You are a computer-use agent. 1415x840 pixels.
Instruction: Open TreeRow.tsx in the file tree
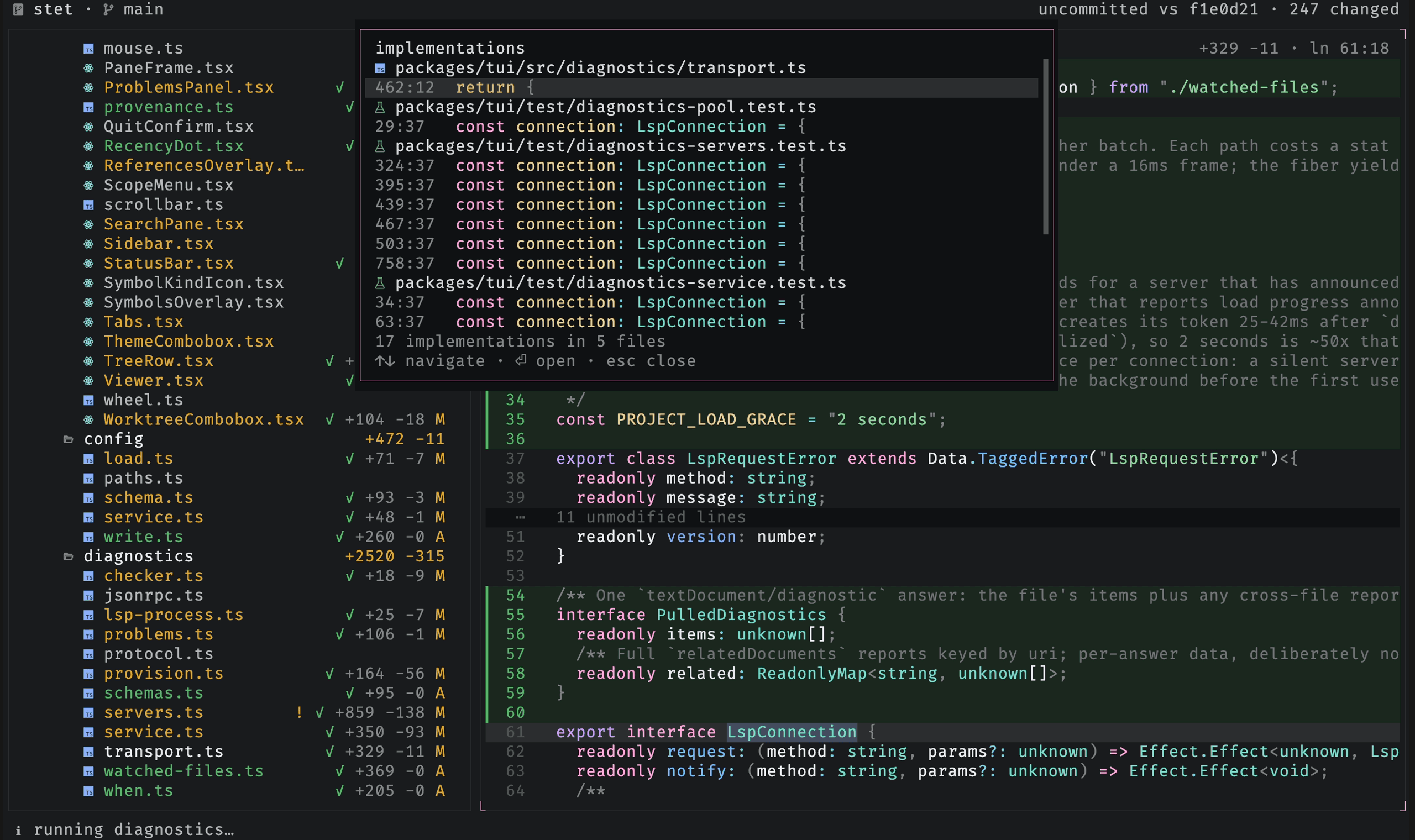[x=159, y=361]
